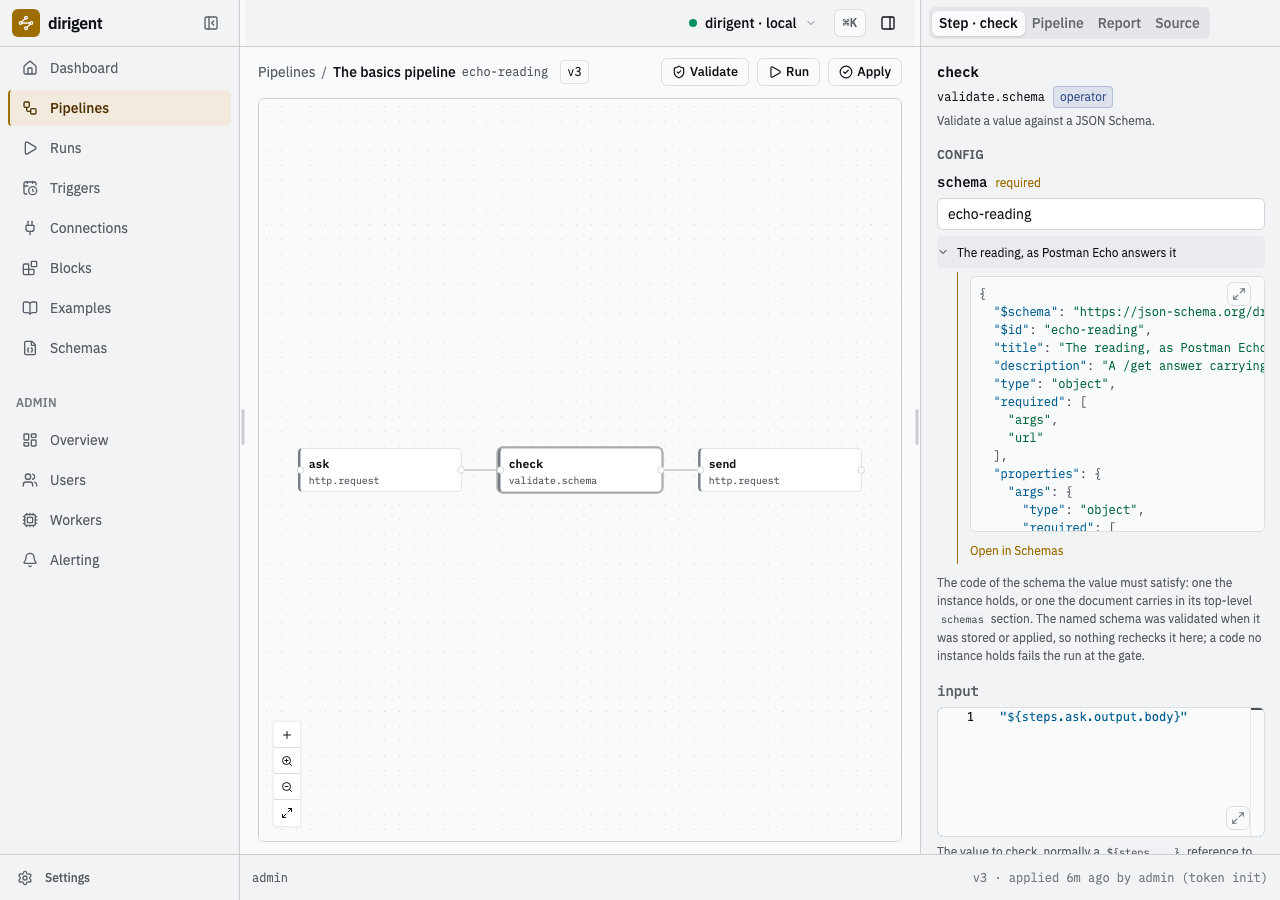The height and width of the screenshot is (900, 1280).
Task: Click the schema input field echo-reading
Action: 1101,214
